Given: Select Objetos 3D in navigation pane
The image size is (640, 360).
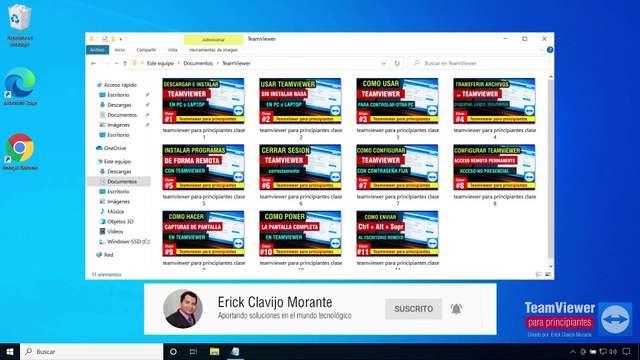Looking at the screenshot, I should 120,222.
